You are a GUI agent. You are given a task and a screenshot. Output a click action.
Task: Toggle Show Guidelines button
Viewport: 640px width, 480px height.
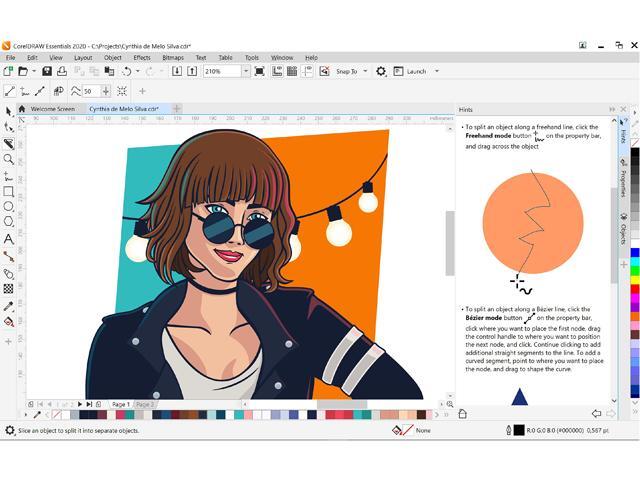pyautogui.click(x=307, y=71)
